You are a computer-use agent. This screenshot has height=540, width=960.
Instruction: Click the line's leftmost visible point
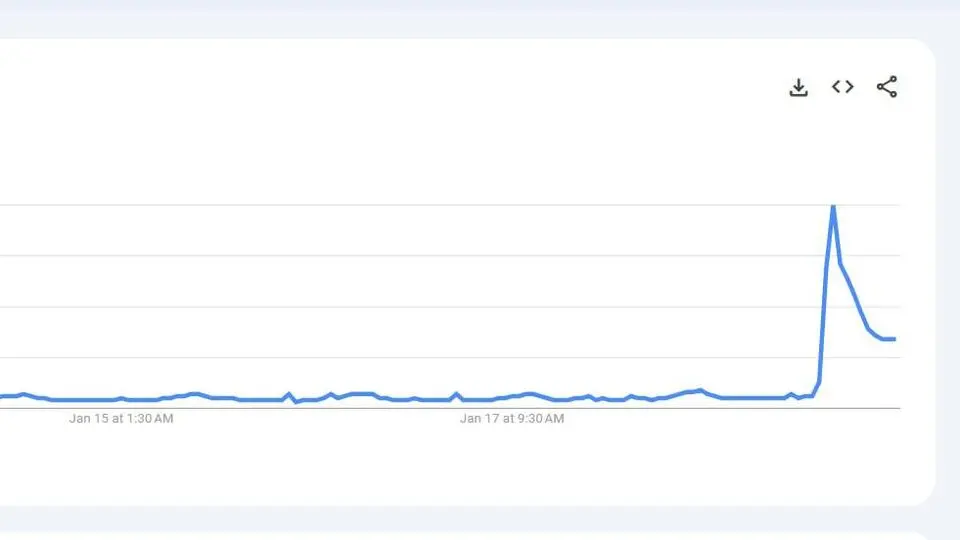[2, 397]
